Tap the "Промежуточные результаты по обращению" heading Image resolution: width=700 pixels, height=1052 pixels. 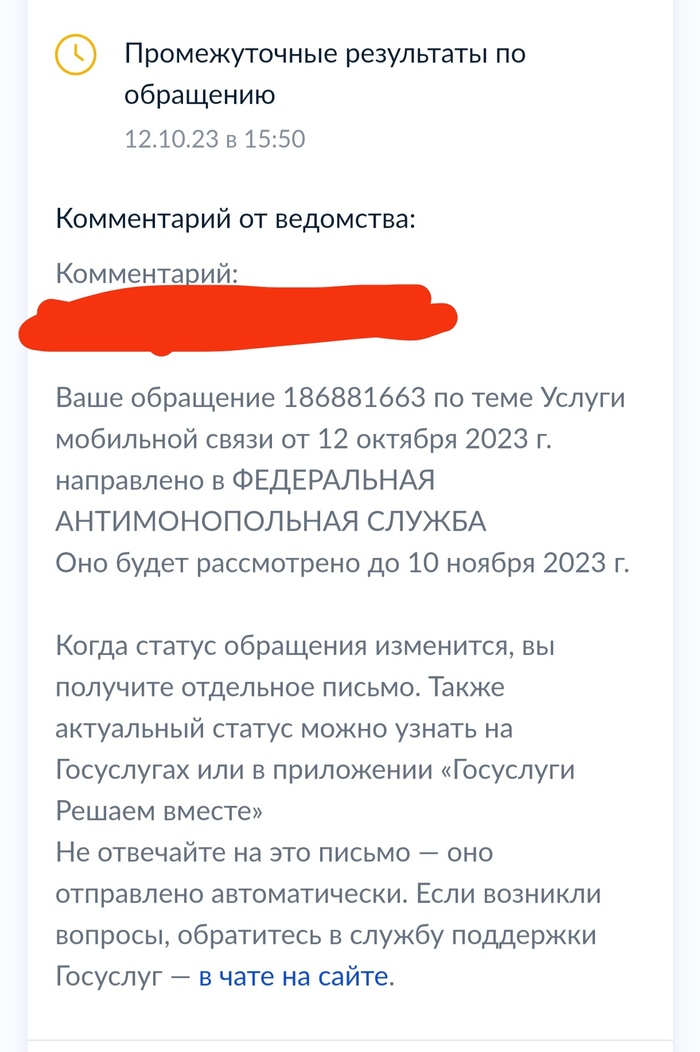point(324,73)
